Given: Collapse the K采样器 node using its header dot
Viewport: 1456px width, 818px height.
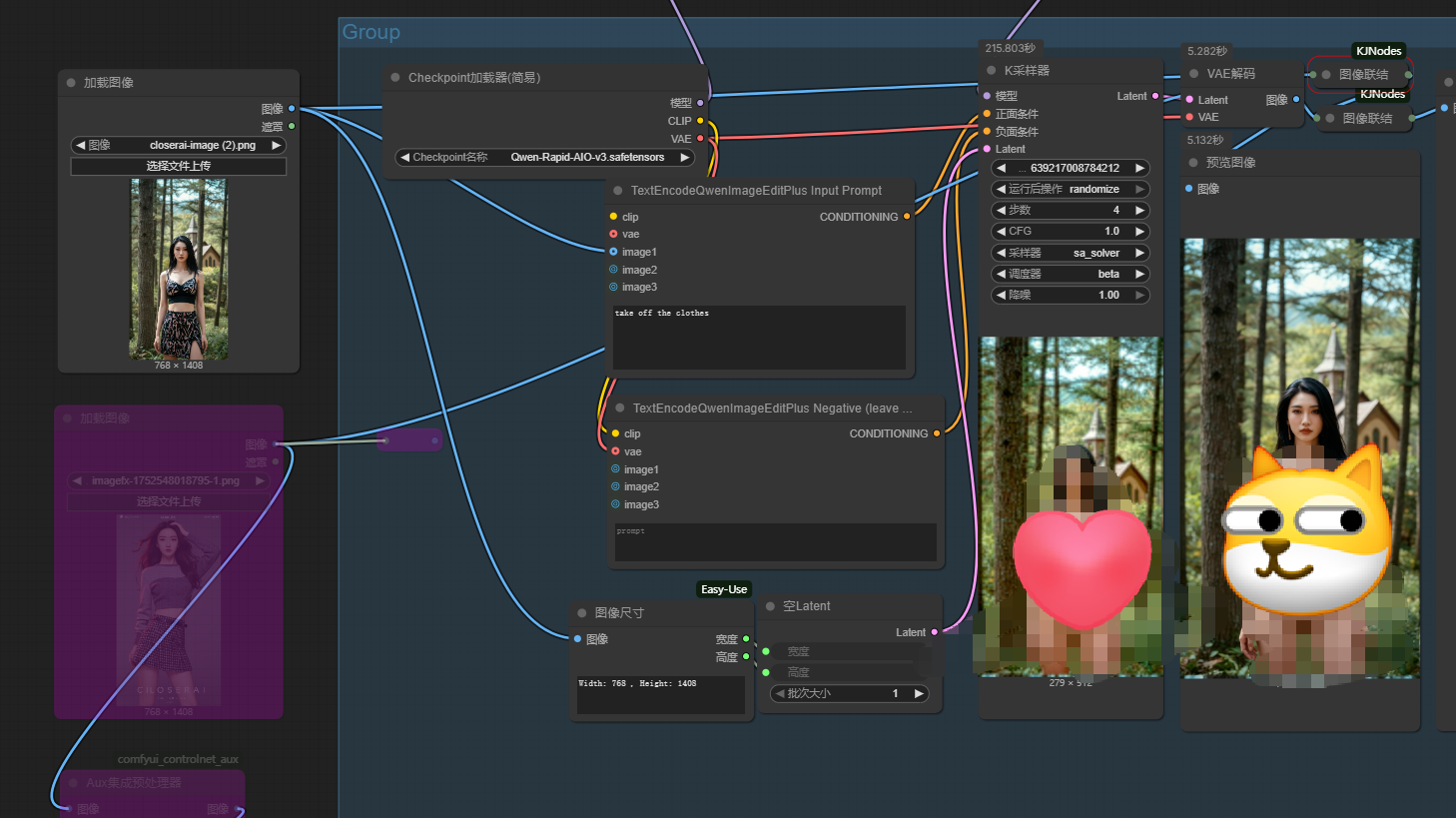Looking at the screenshot, I should coord(991,71).
